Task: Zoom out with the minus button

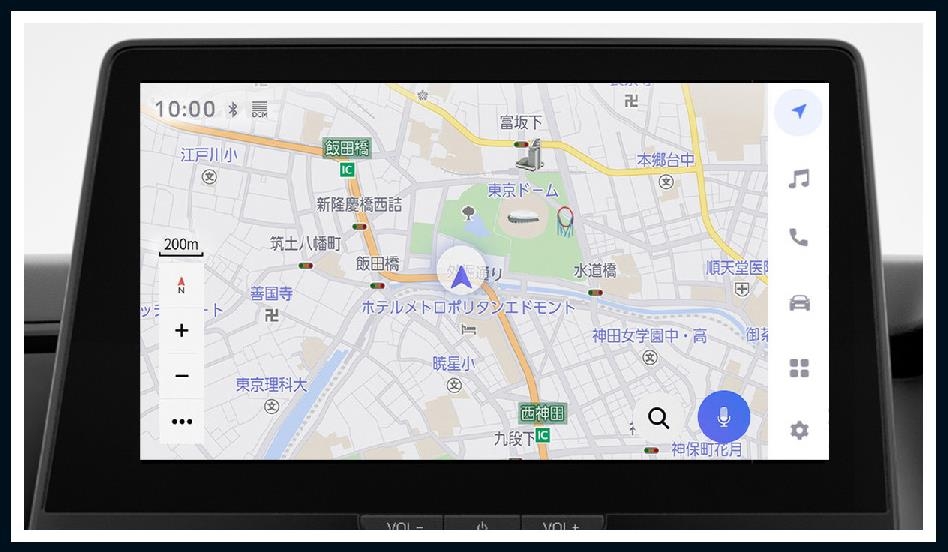Action: (181, 376)
